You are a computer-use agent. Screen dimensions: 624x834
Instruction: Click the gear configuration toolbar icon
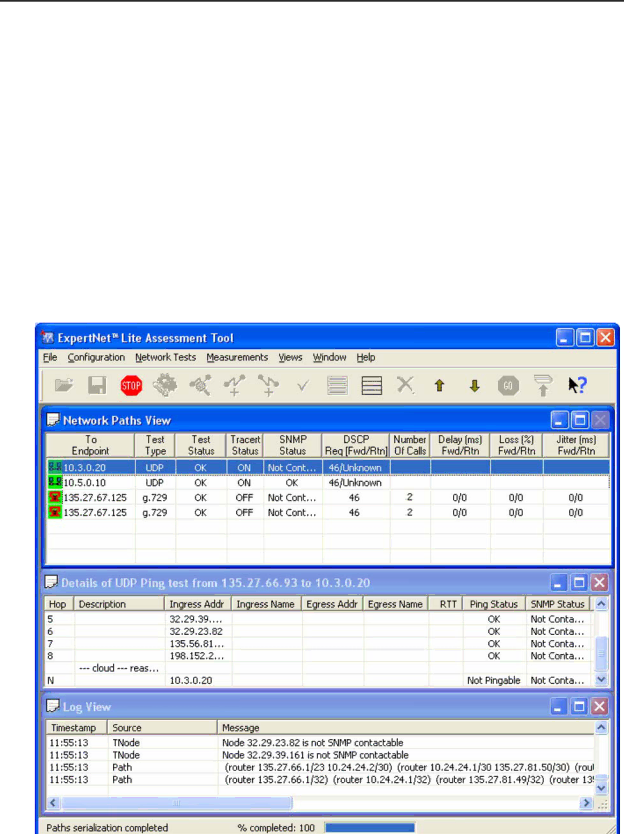(x=165, y=385)
